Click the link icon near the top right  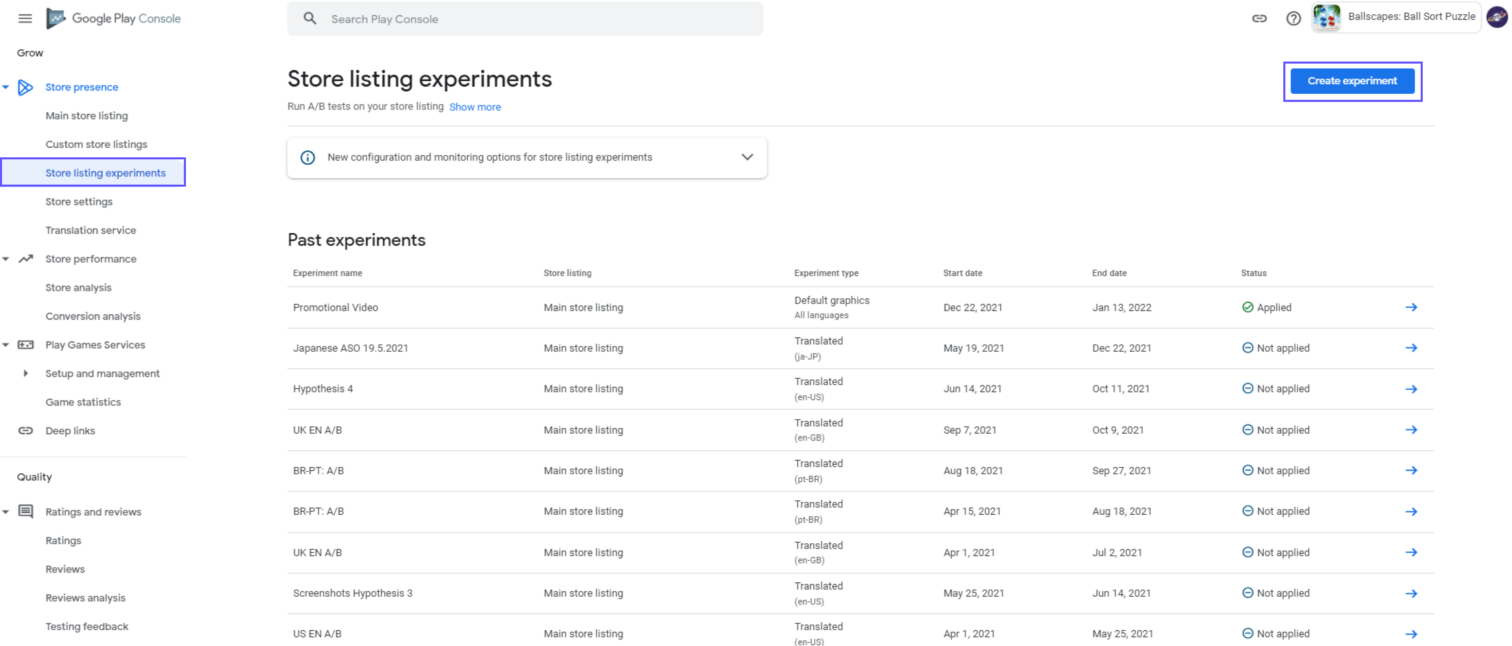pos(1259,18)
